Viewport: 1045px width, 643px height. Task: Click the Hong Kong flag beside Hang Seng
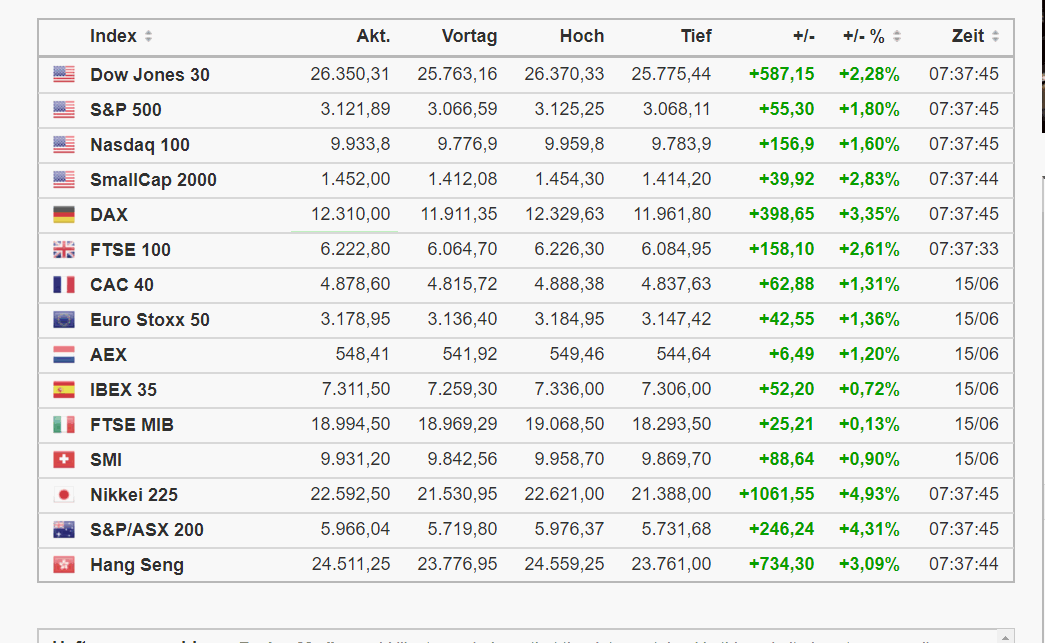click(64, 564)
